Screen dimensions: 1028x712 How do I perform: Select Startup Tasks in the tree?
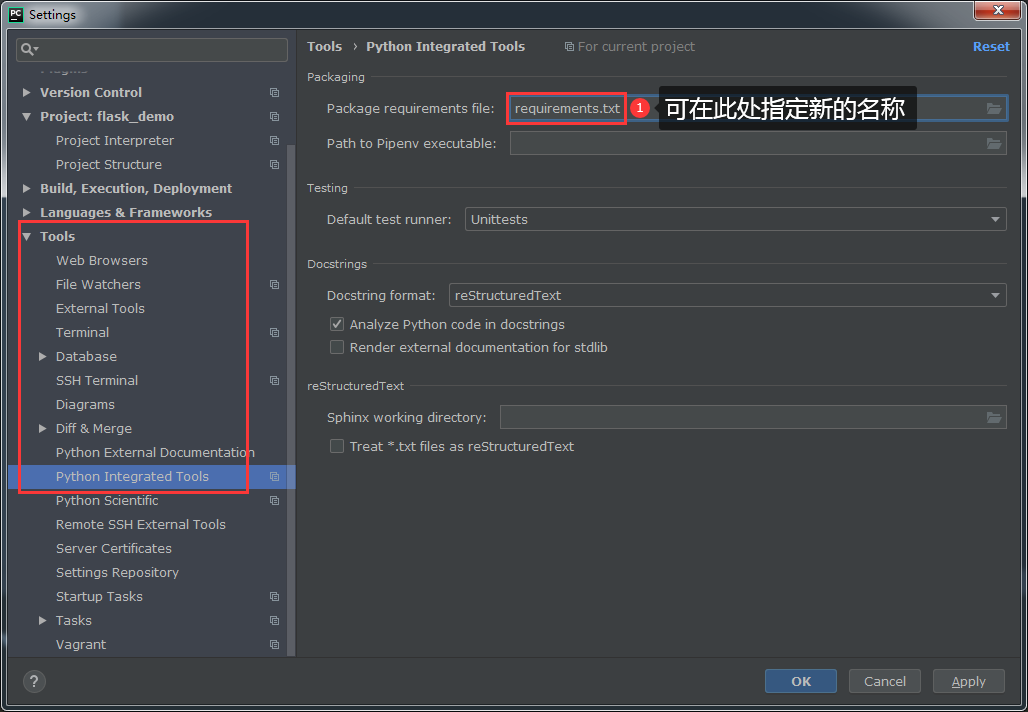[x=99, y=597]
